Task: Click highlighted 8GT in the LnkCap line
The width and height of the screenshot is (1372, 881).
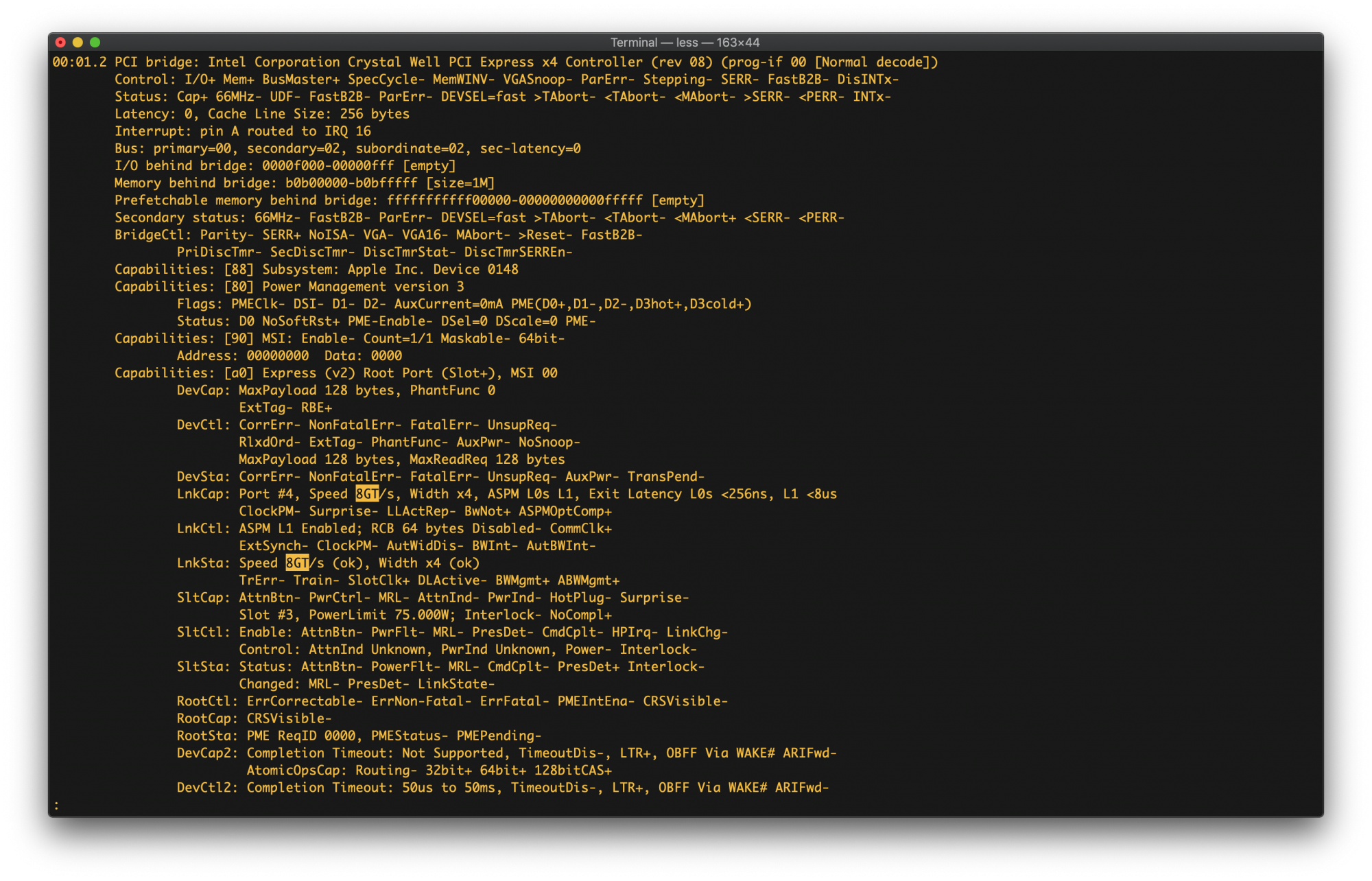Action: [367, 494]
